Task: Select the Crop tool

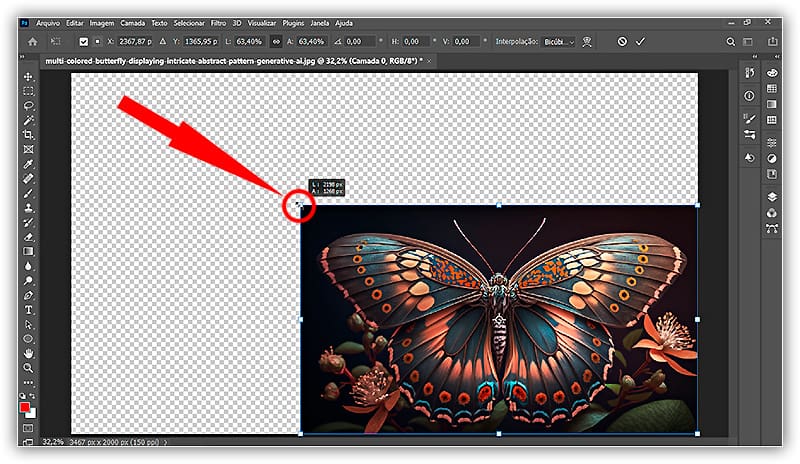Action: pyautogui.click(x=29, y=135)
